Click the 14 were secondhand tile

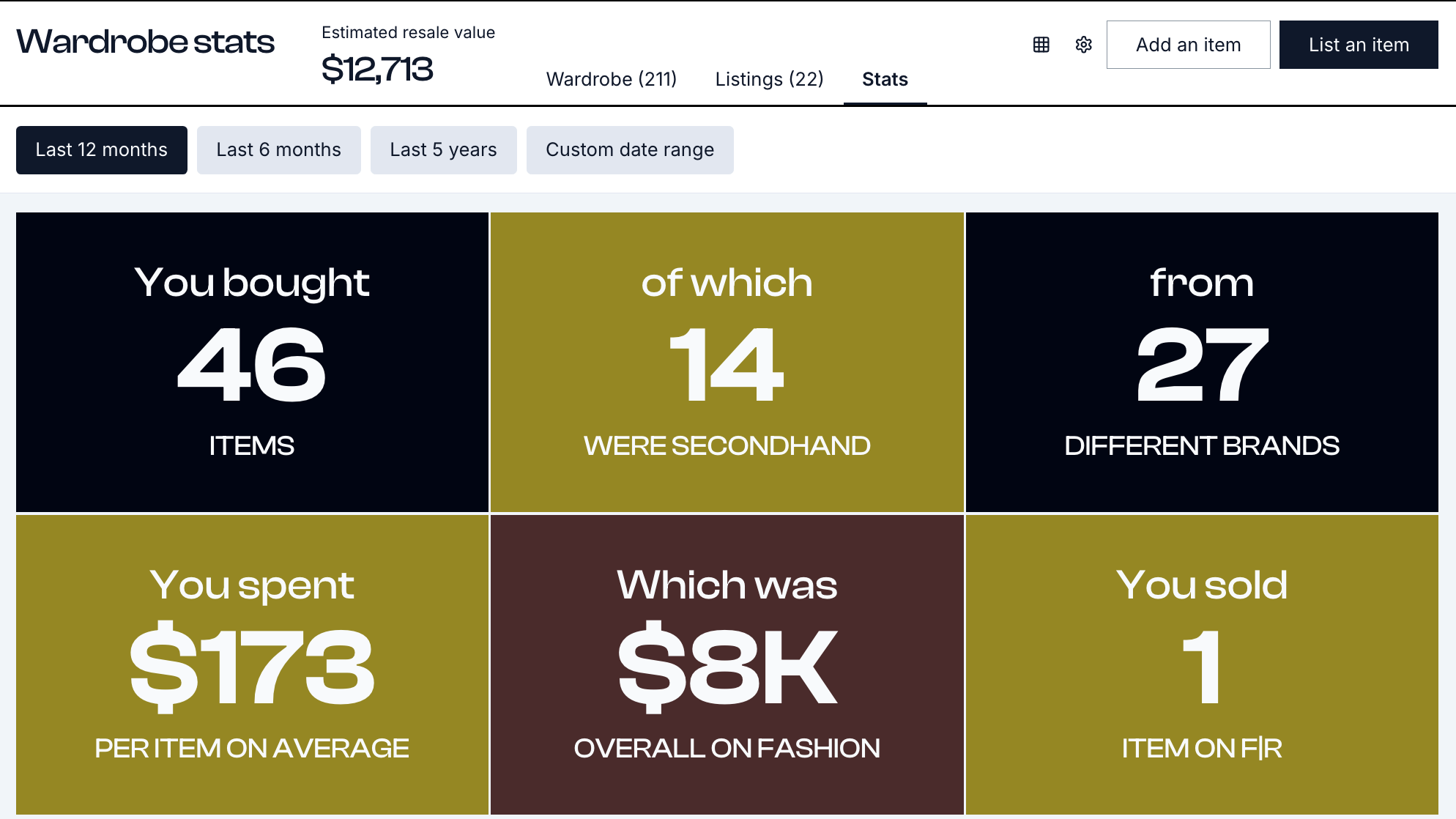[x=727, y=362]
